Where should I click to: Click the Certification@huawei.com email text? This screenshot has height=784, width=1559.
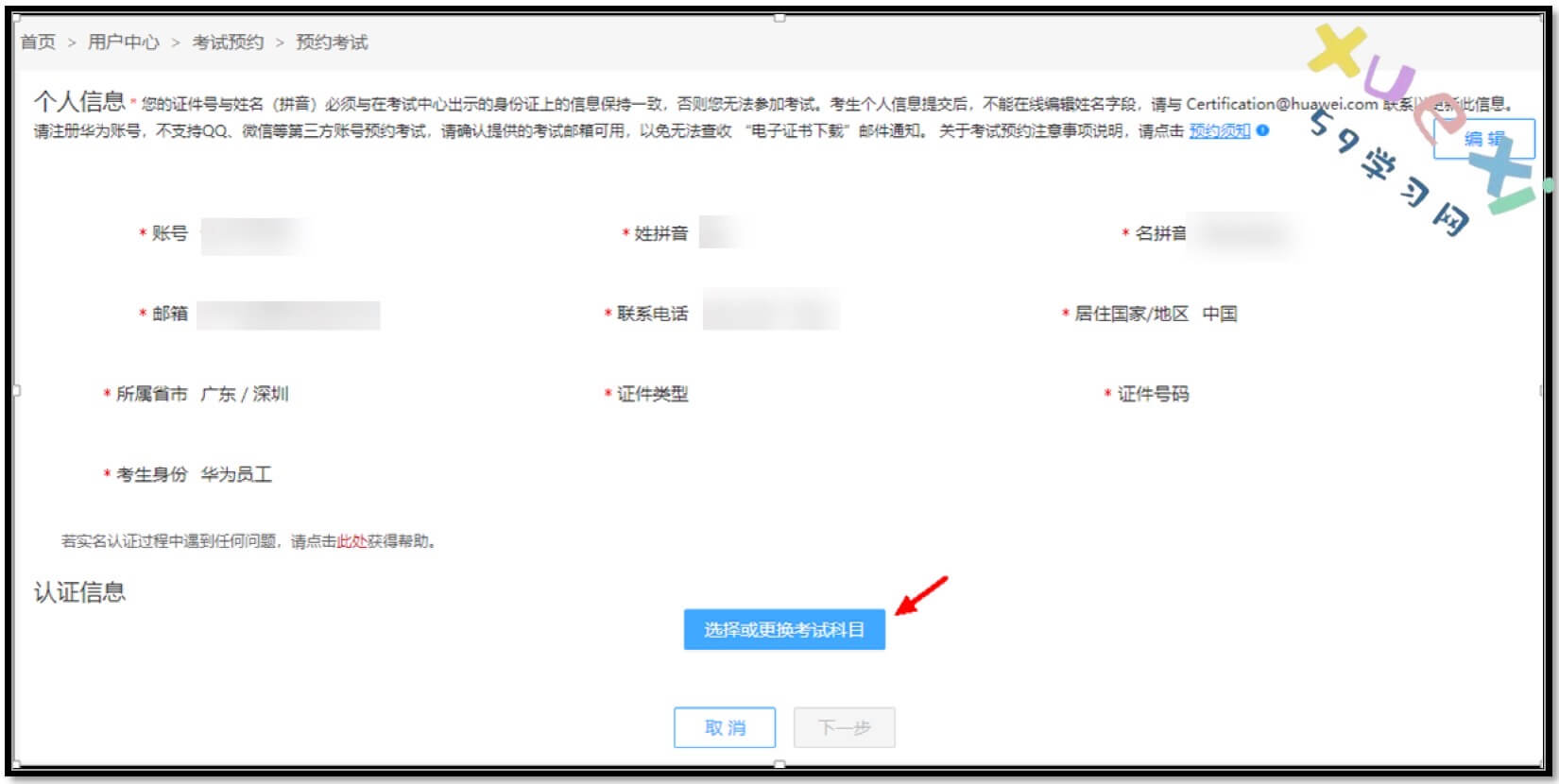1281,104
